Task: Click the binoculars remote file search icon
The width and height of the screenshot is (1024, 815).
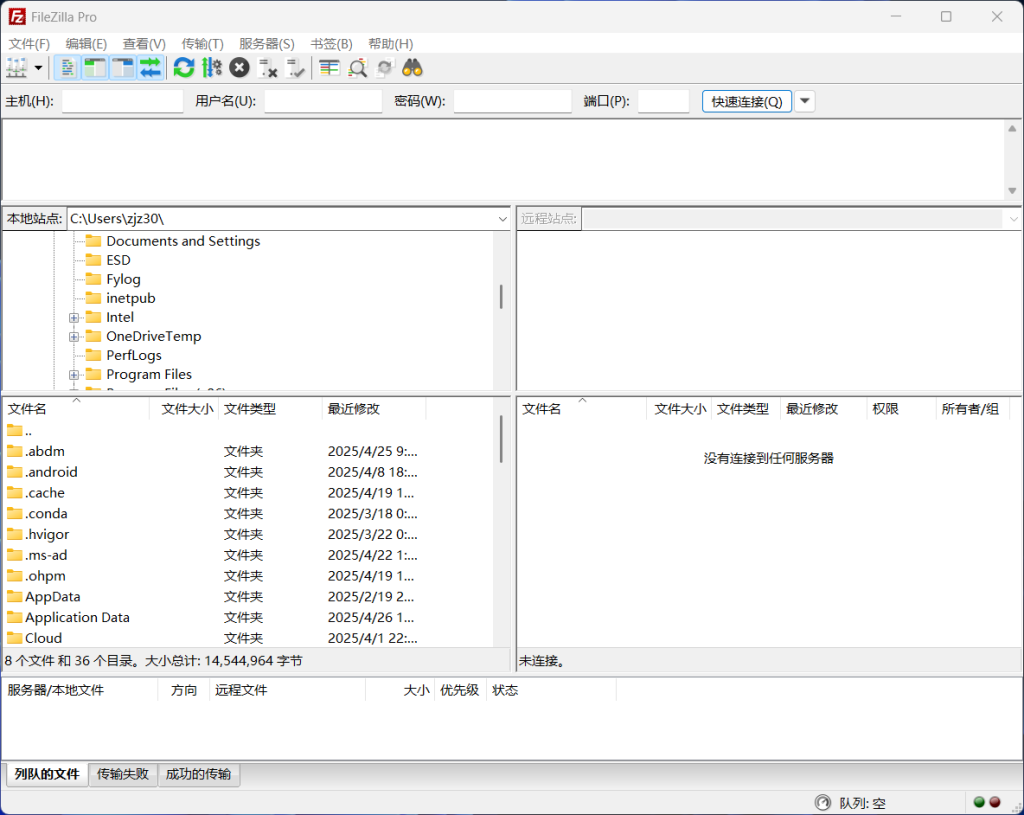Action: click(x=412, y=68)
